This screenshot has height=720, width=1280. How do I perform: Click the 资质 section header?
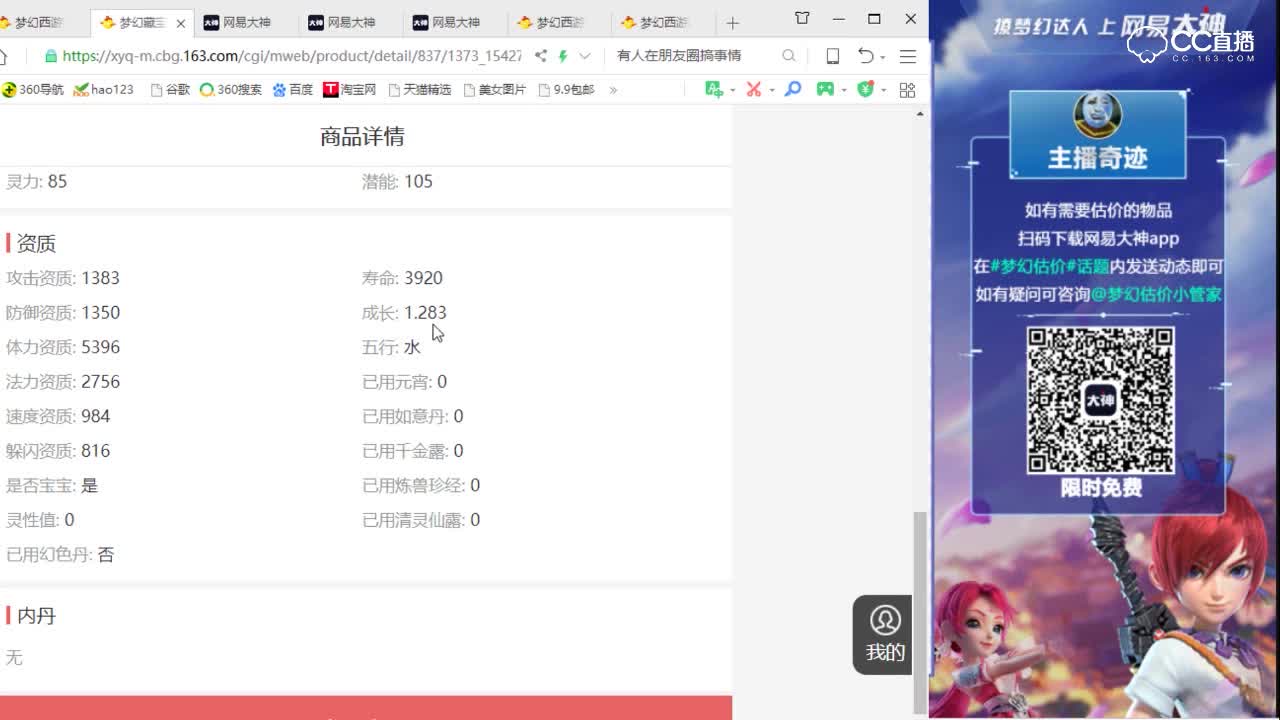[36, 243]
